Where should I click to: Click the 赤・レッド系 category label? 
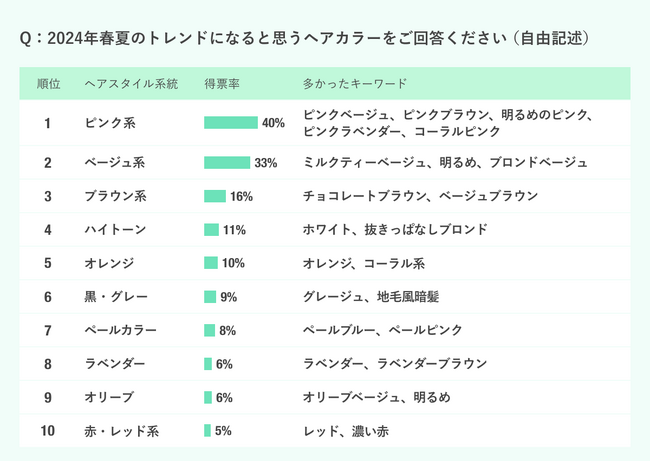coord(122,431)
